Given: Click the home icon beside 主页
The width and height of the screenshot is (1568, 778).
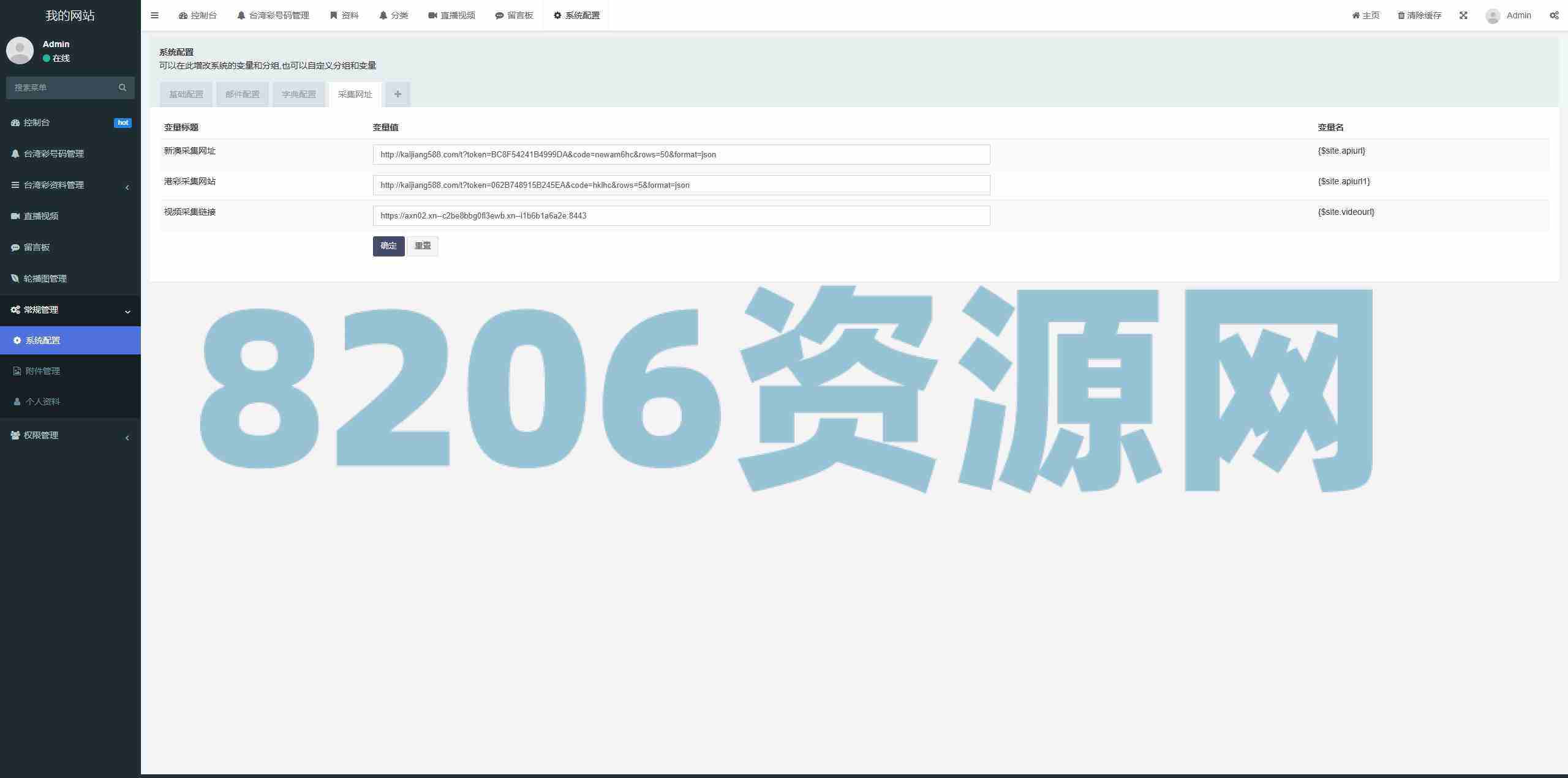Looking at the screenshot, I should [x=1355, y=15].
